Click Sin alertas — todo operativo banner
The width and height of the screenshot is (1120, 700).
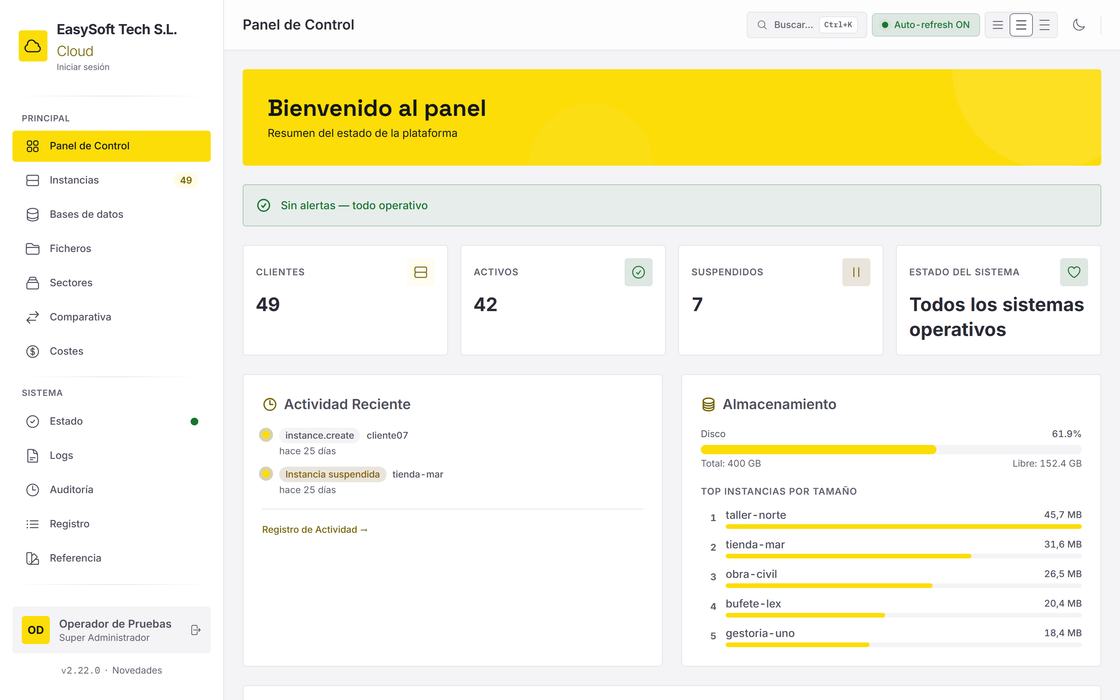coord(671,206)
